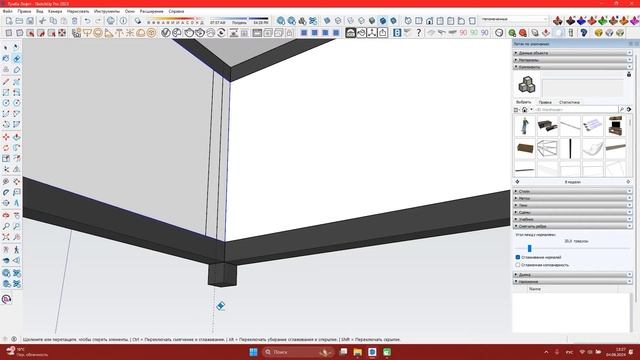The width and height of the screenshot is (640, 360).
Task: Select the Zoom magnifier tool
Action: [6, 226]
